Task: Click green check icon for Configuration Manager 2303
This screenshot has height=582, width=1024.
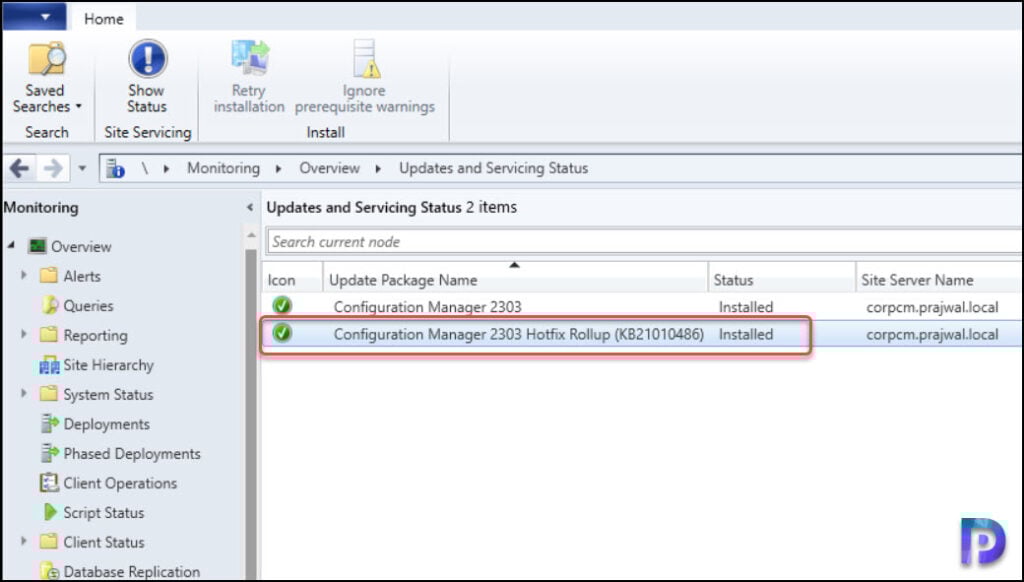Action: 282,305
